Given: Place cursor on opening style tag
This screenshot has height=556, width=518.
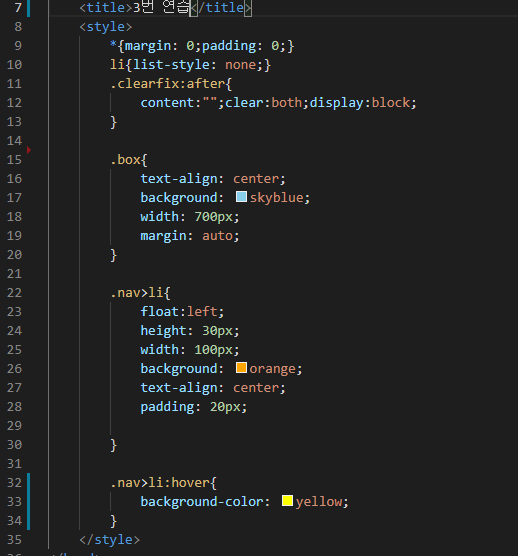Looking at the screenshot, I should (106, 27).
